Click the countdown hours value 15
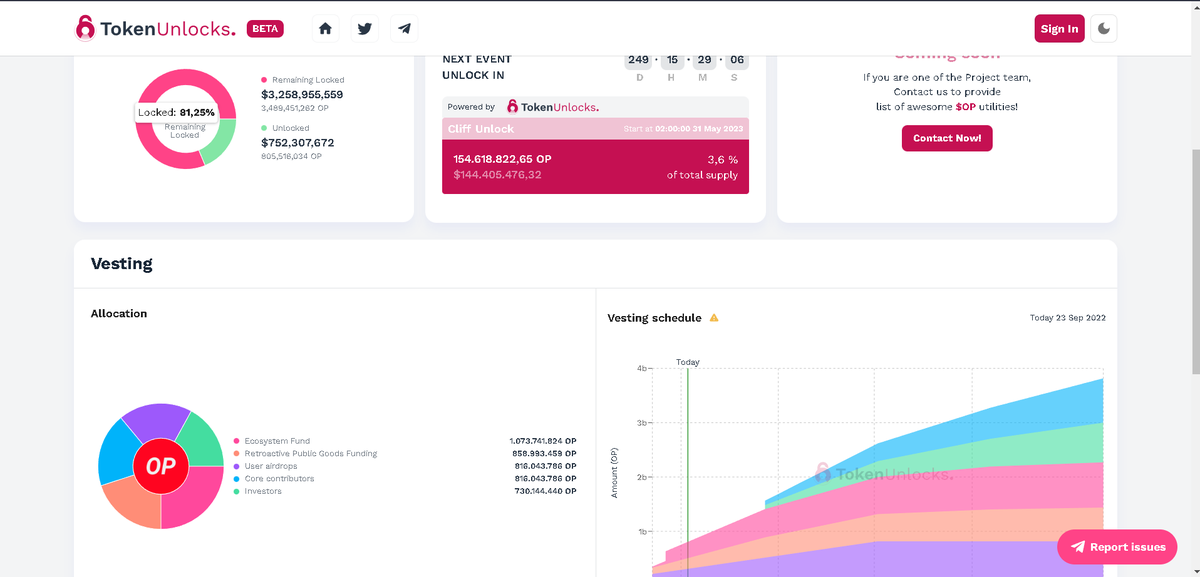 [x=671, y=61]
